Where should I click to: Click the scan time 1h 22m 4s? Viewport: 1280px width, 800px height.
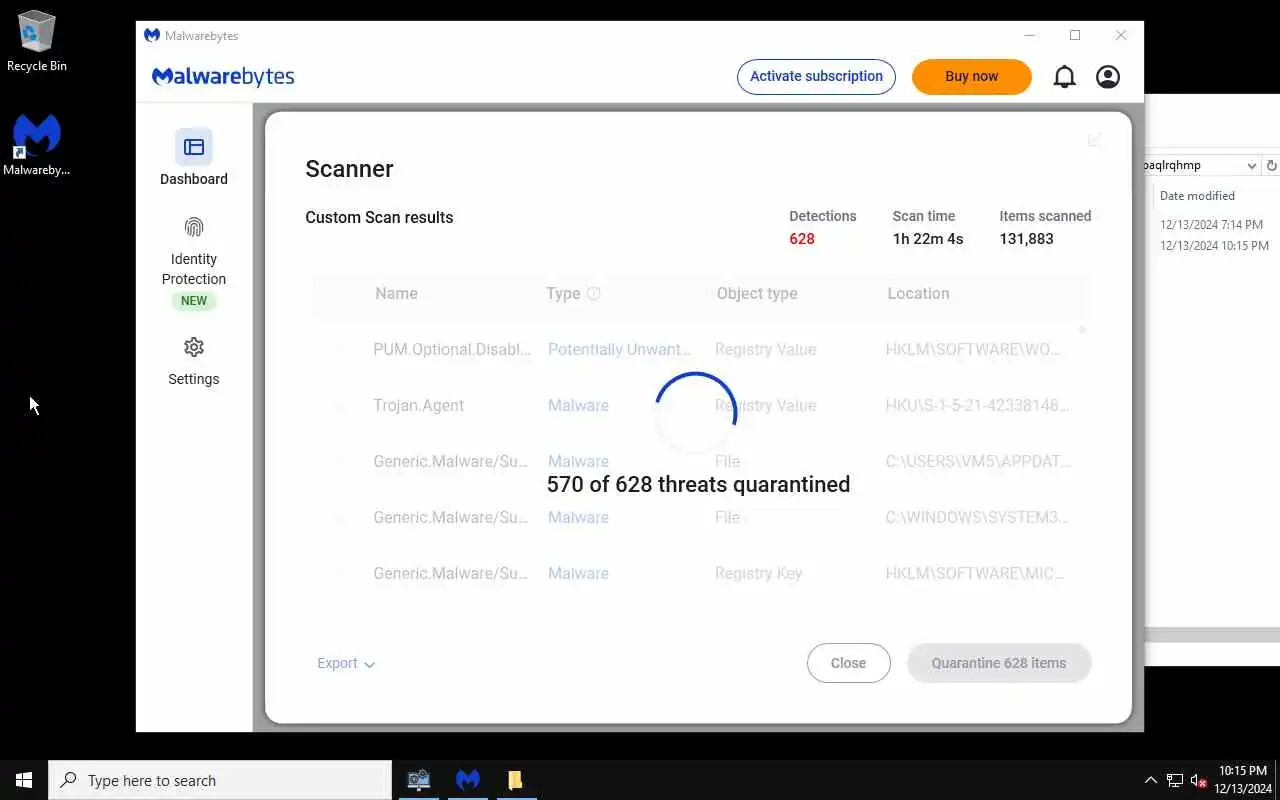pyautogui.click(x=928, y=239)
